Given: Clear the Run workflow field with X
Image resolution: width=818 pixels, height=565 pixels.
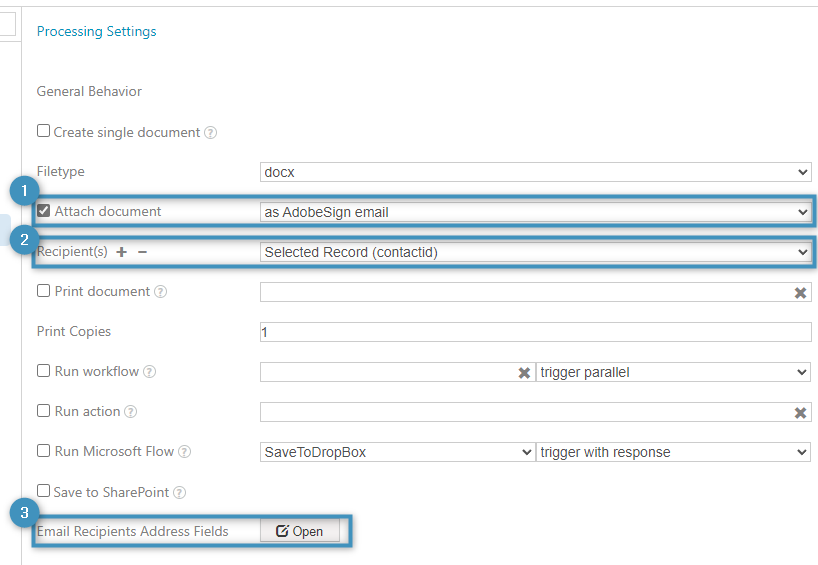Looking at the screenshot, I should tap(524, 372).
